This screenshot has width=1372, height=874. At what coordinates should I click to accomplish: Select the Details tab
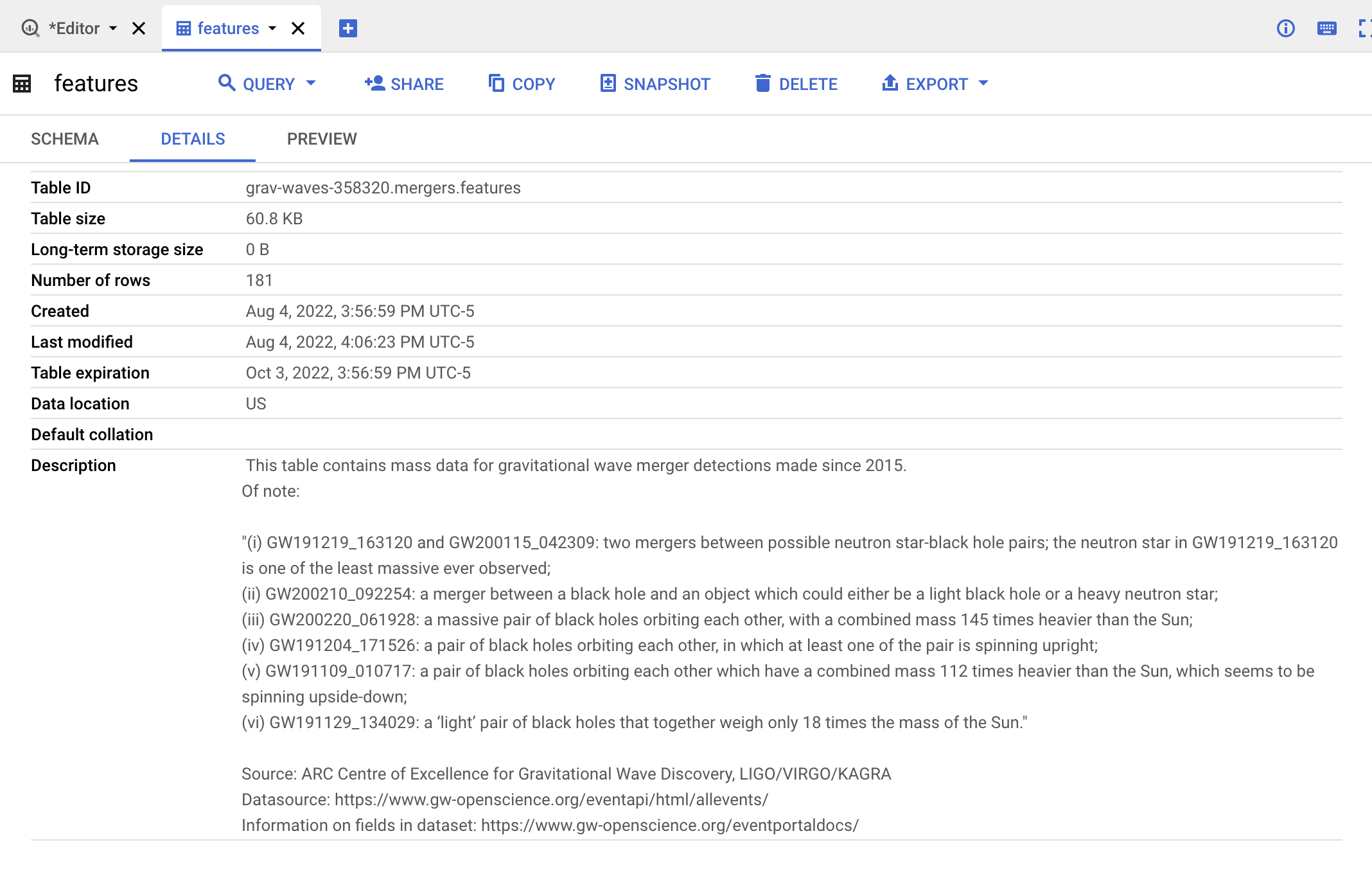click(193, 139)
